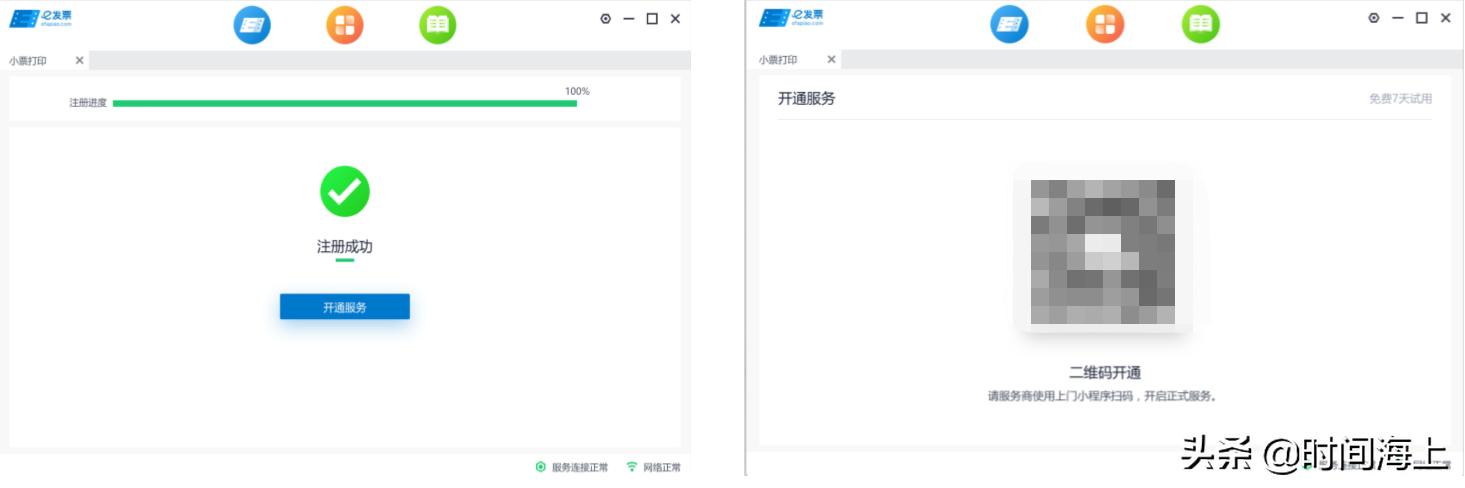
Task: Click the 网络正常 status text
Action: [662, 467]
